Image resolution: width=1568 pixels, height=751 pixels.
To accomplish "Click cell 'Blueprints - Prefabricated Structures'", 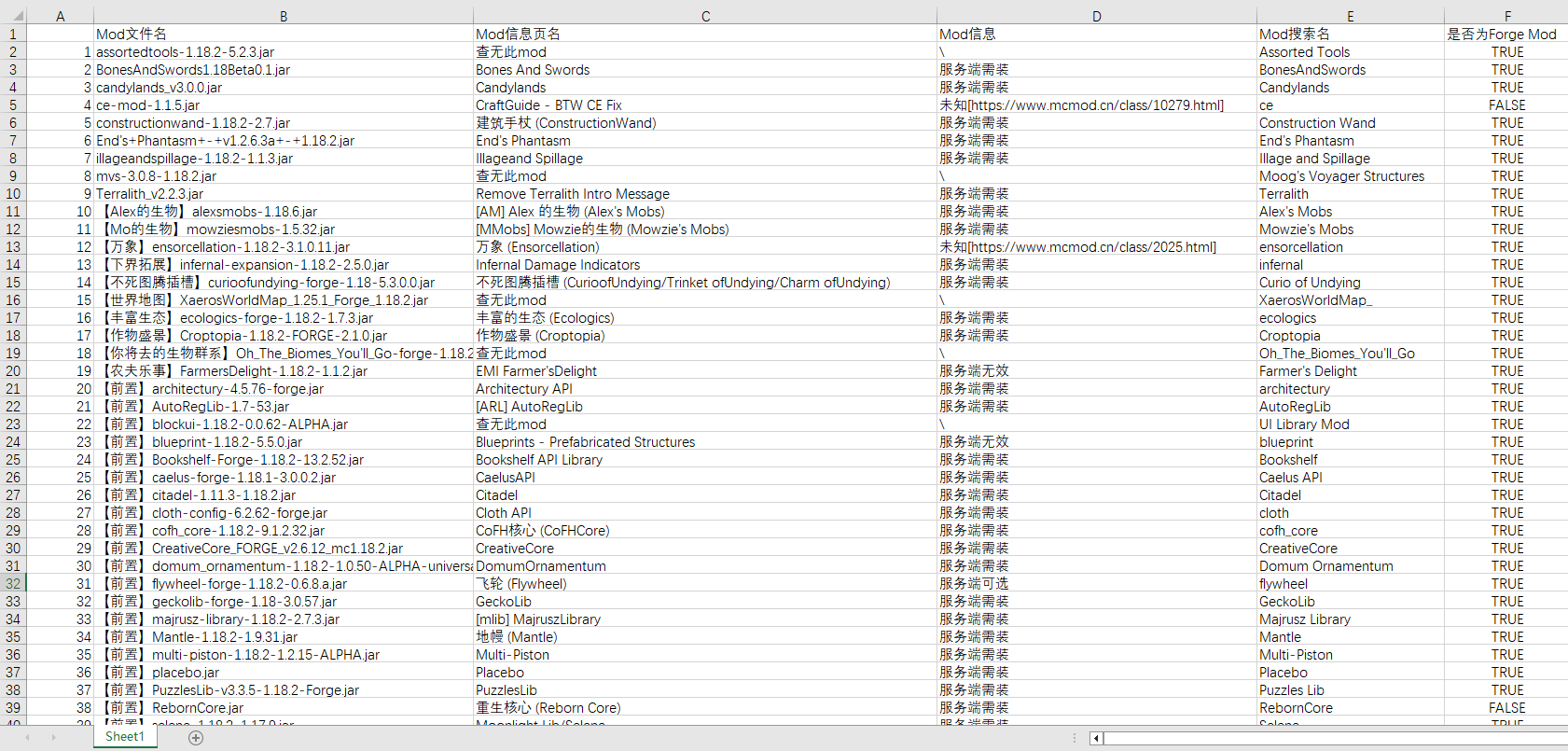I will click(x=705, y=442).
